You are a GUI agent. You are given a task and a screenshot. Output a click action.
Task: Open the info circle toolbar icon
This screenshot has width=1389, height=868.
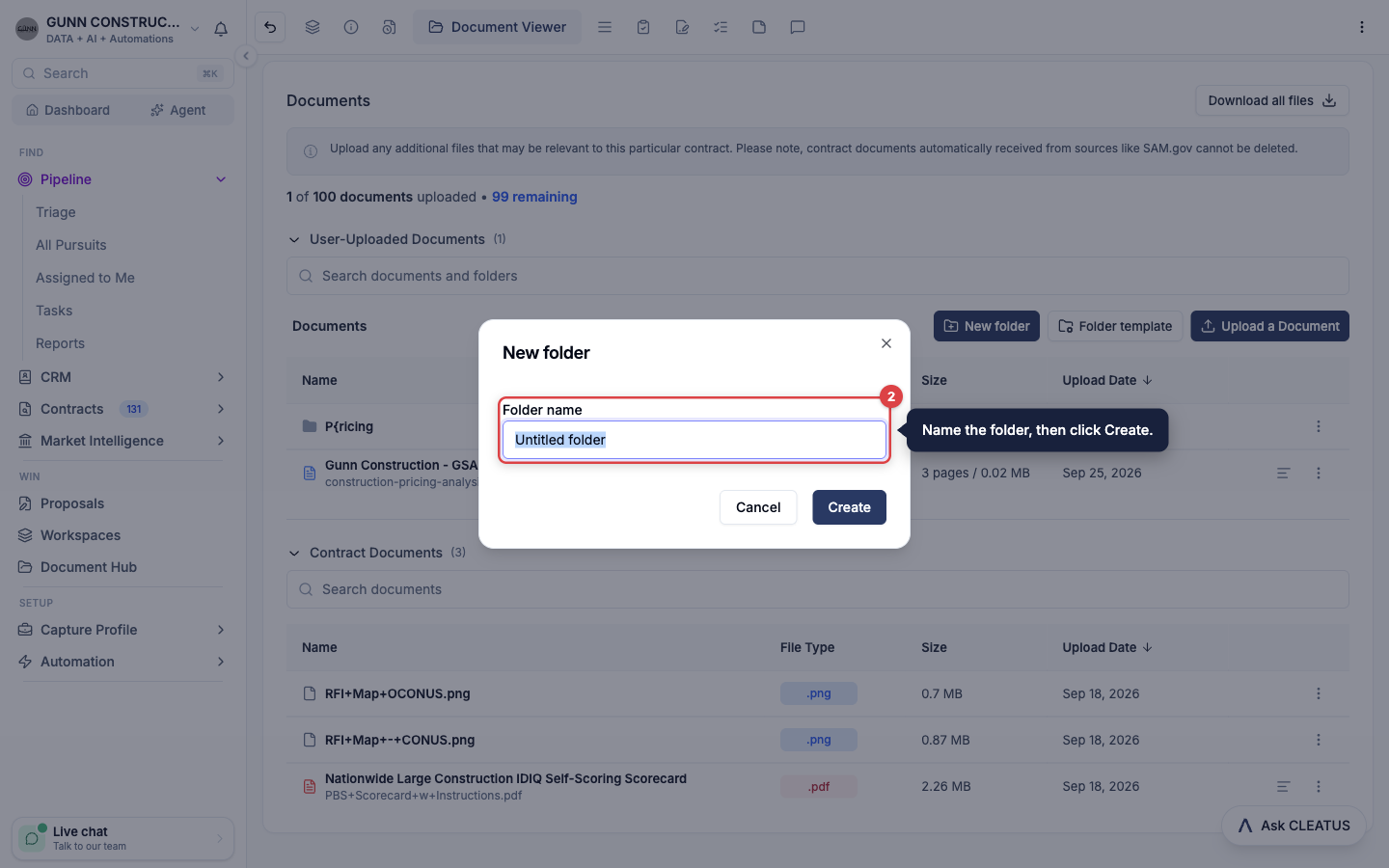point(351,27)
